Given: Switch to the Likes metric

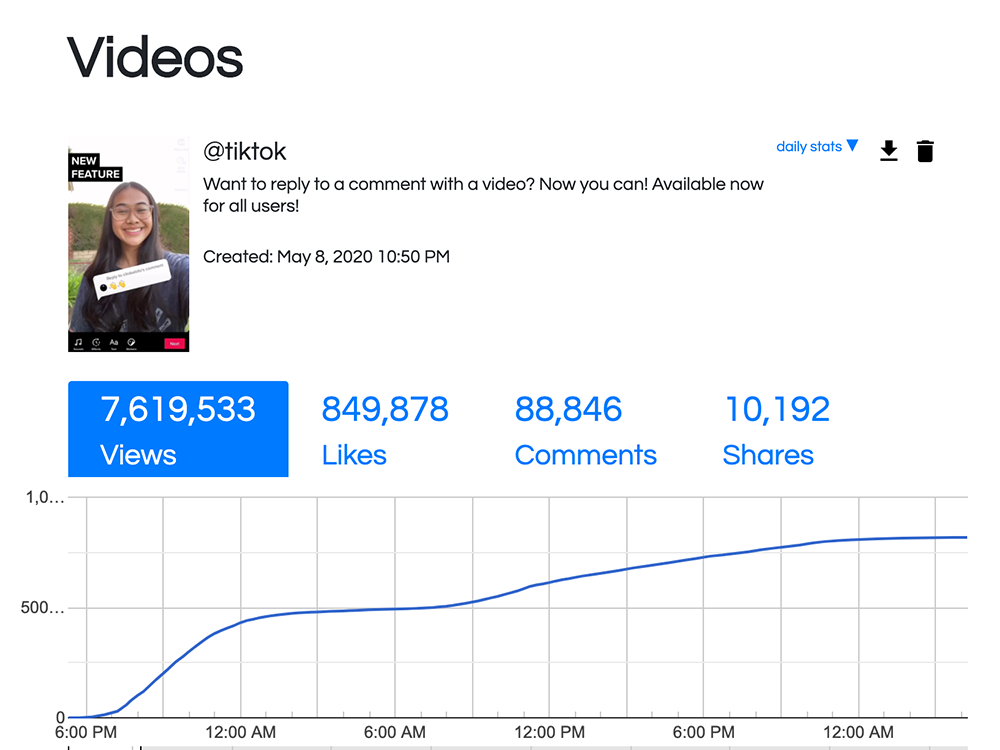Looking at the screenshot, I should 385,430.
